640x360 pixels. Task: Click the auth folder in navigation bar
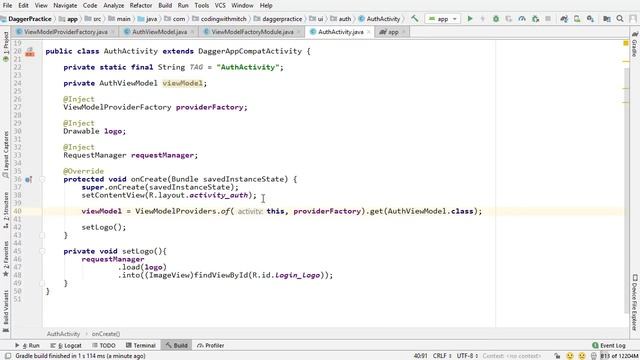point(341,19)
